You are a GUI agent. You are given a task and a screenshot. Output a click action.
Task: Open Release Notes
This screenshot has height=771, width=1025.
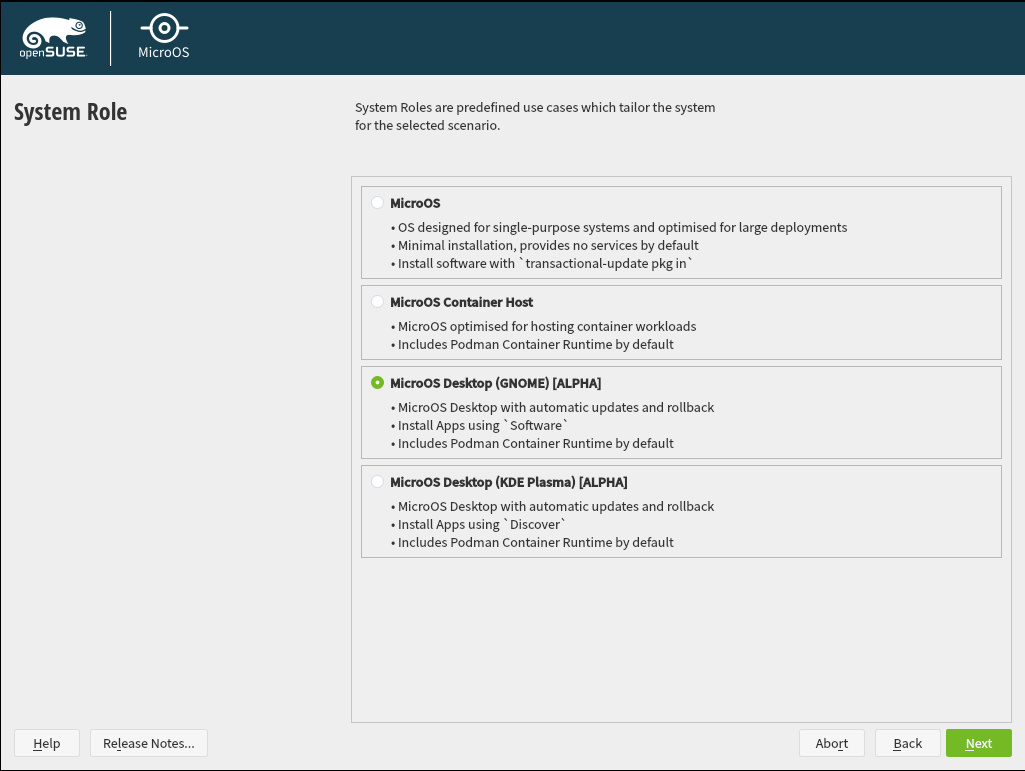pyautogui.click(x=149, y=744)
